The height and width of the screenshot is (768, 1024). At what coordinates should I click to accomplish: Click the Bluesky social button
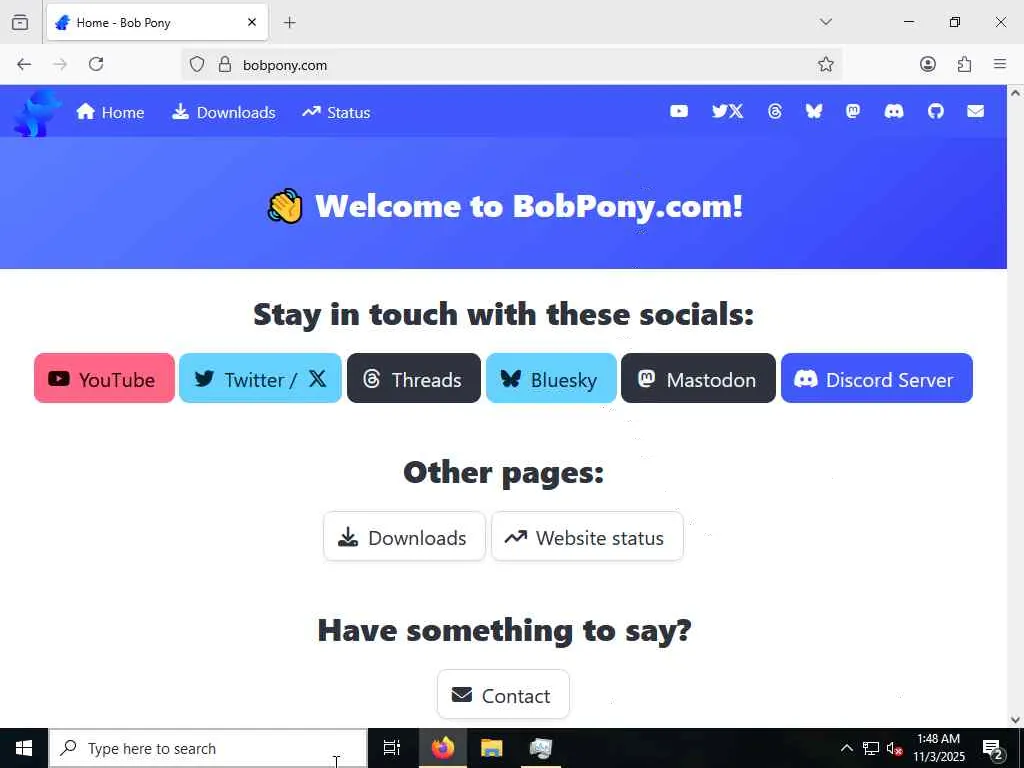551,378
